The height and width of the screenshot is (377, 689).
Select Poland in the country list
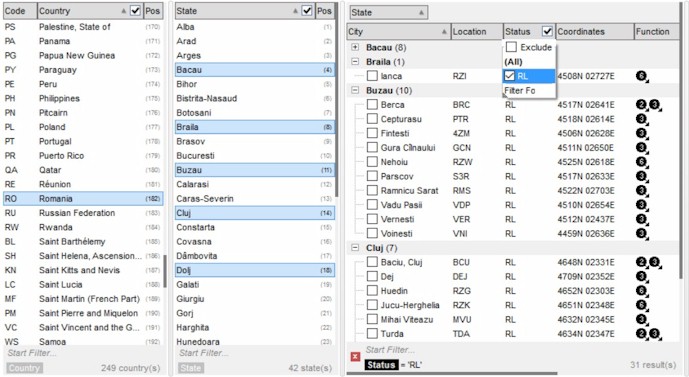coord(83,127)
